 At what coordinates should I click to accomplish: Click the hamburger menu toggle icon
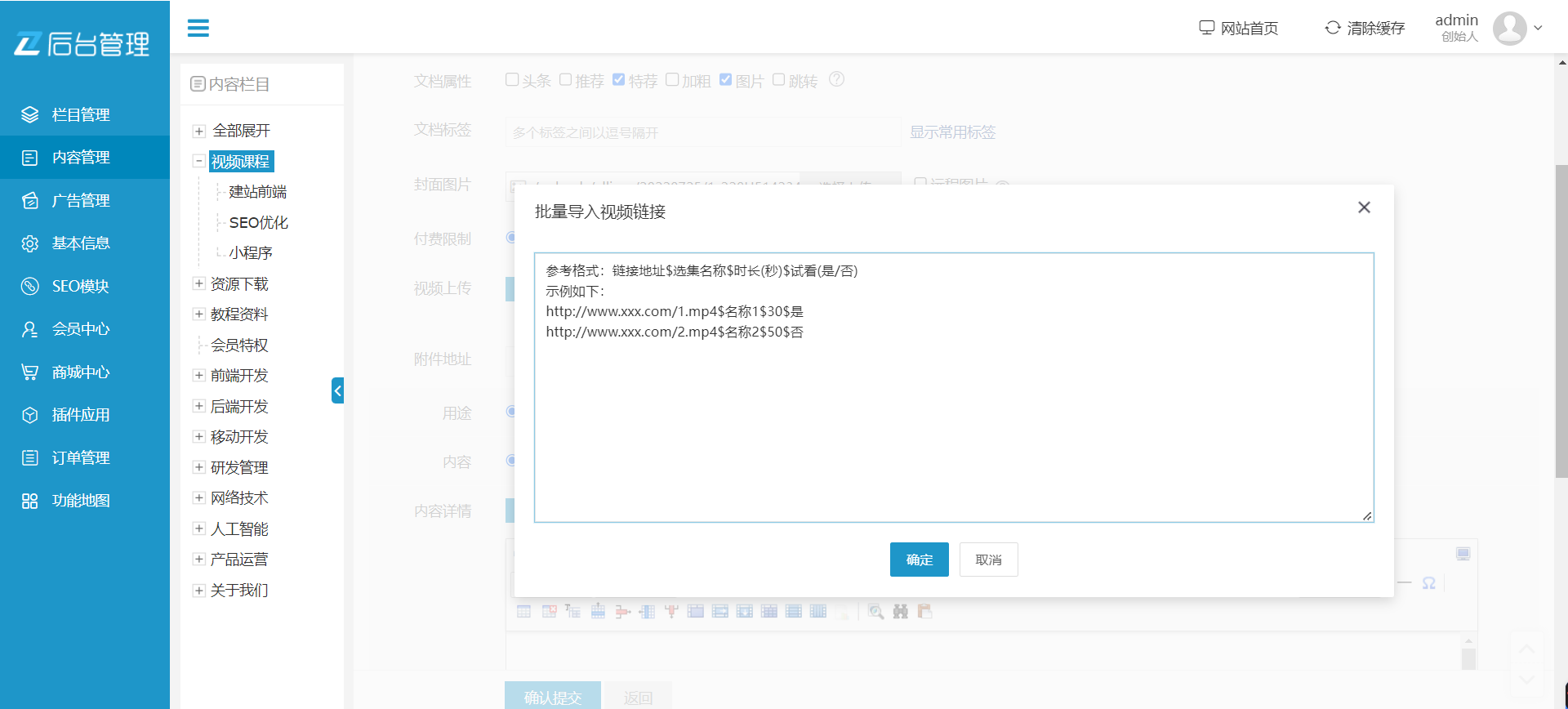point(198,28)
